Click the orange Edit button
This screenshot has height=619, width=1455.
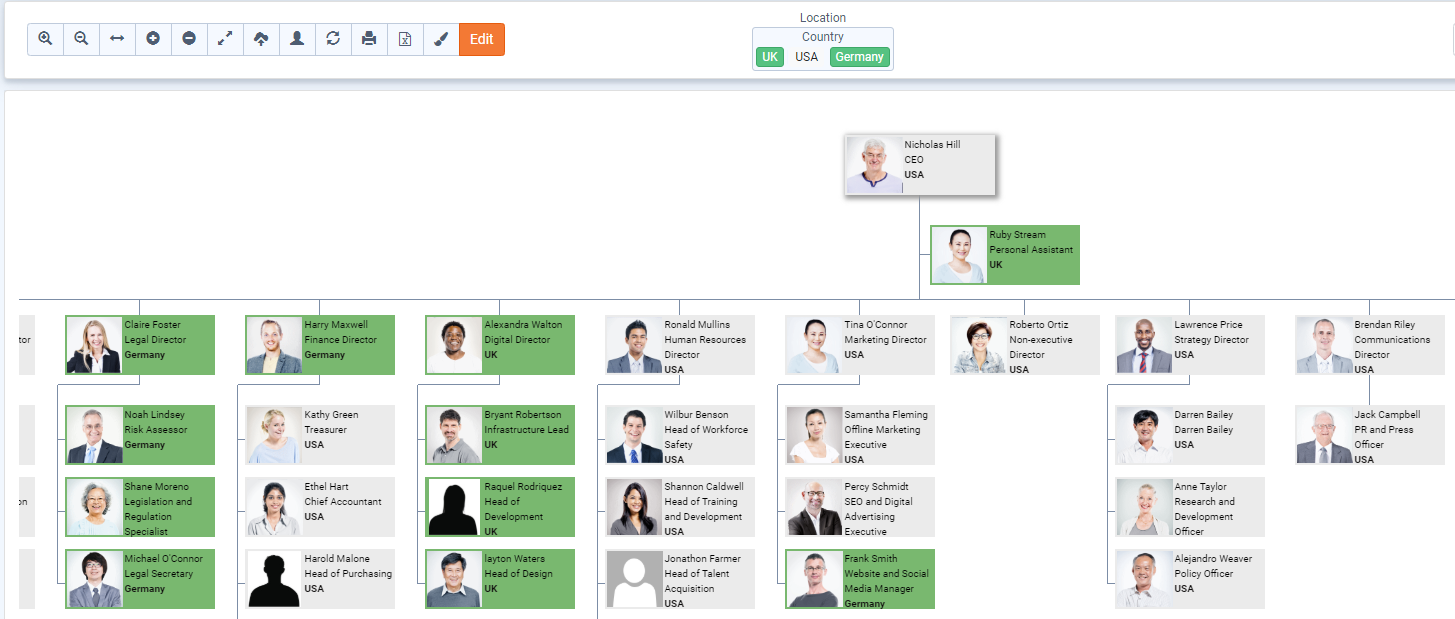pyautogui.click(x=482, y=39)
